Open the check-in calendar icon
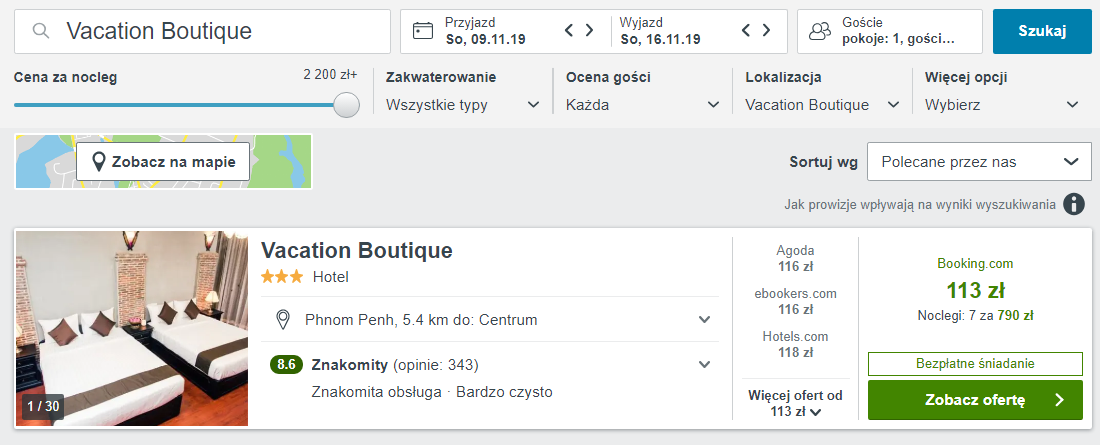1100x445 pixels. 422,31
